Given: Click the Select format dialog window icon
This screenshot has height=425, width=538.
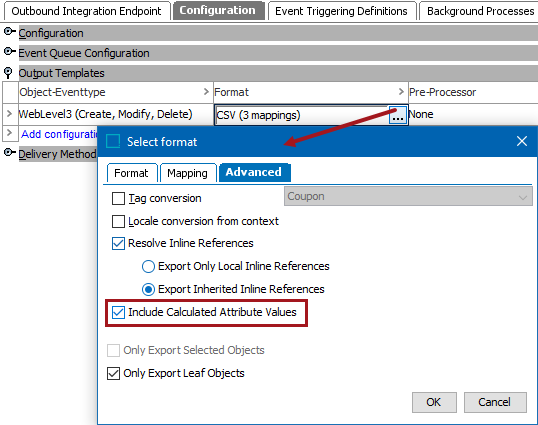Looking at the screenshot, I should (x=113, y=141).
